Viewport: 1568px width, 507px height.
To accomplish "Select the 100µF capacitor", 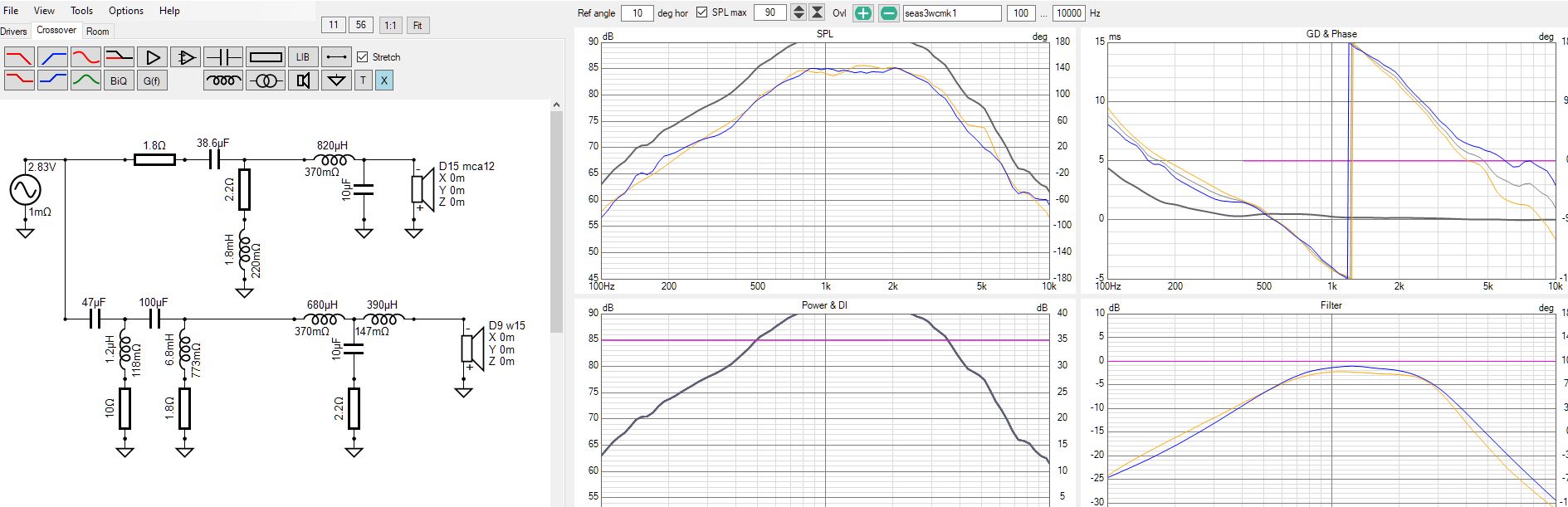I will (x=154, y=319).
